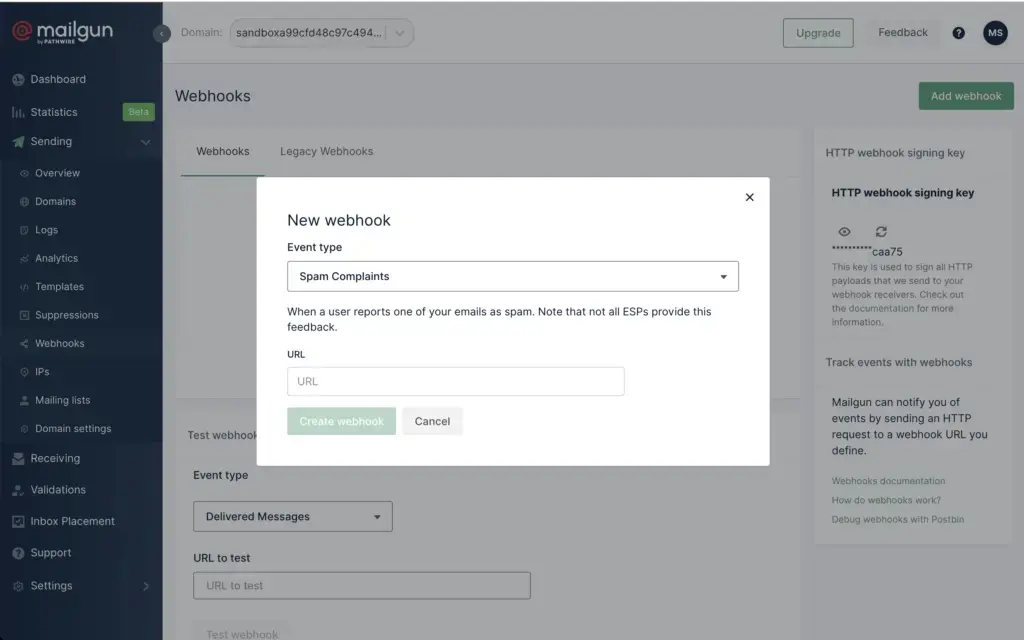
Task: Click the Add webhook button
Action: (x=966, y=96)
